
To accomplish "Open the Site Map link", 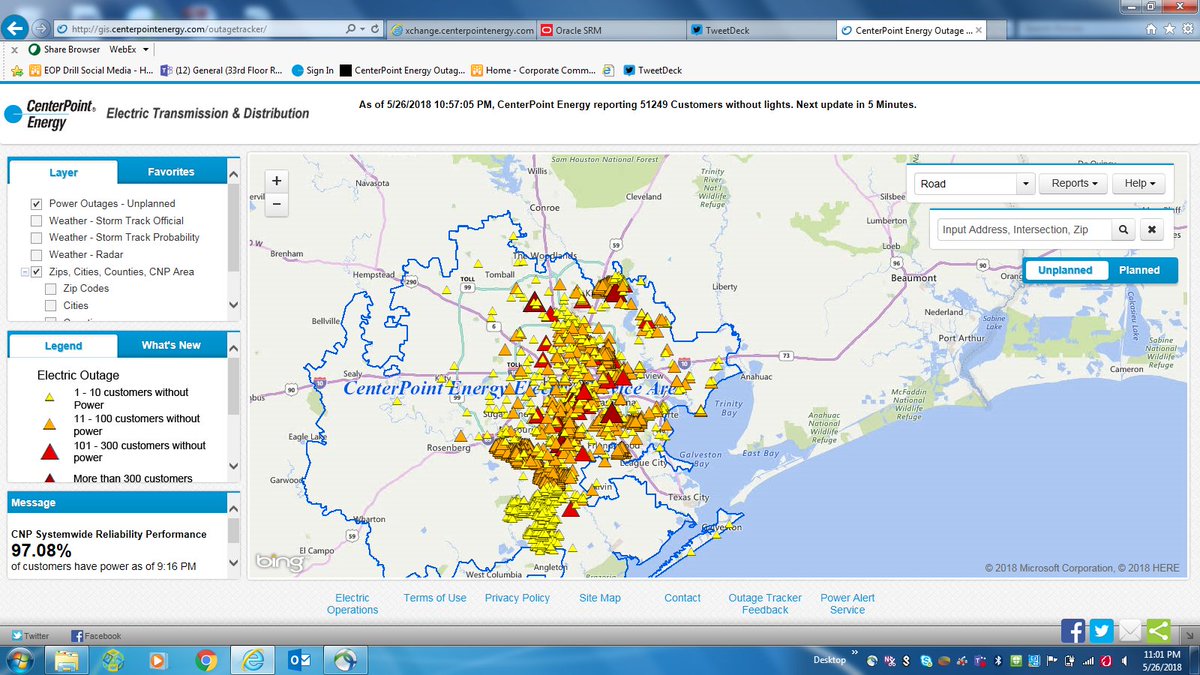I will tap(600, 598).
